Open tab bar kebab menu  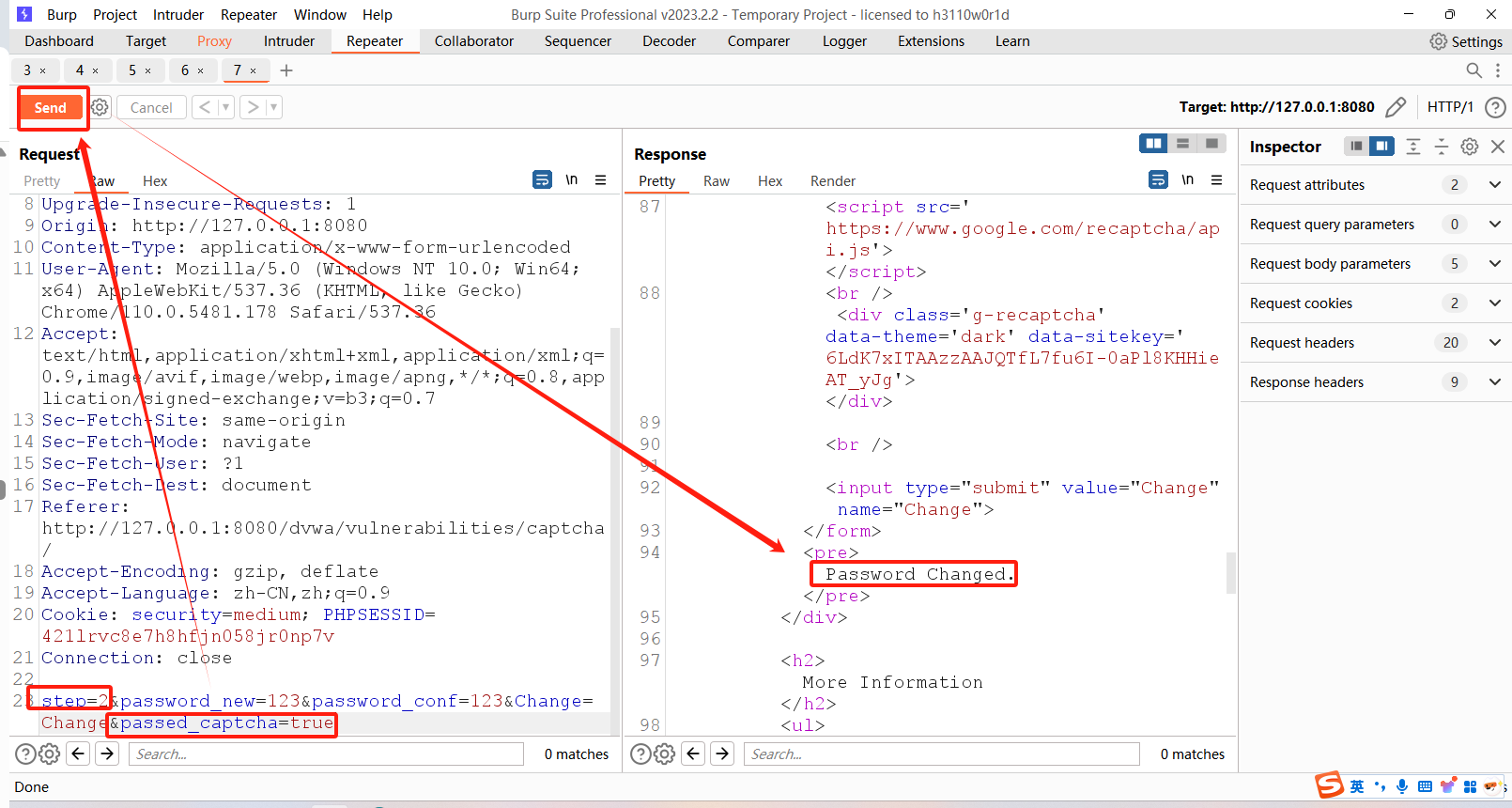coord(1498,70)
